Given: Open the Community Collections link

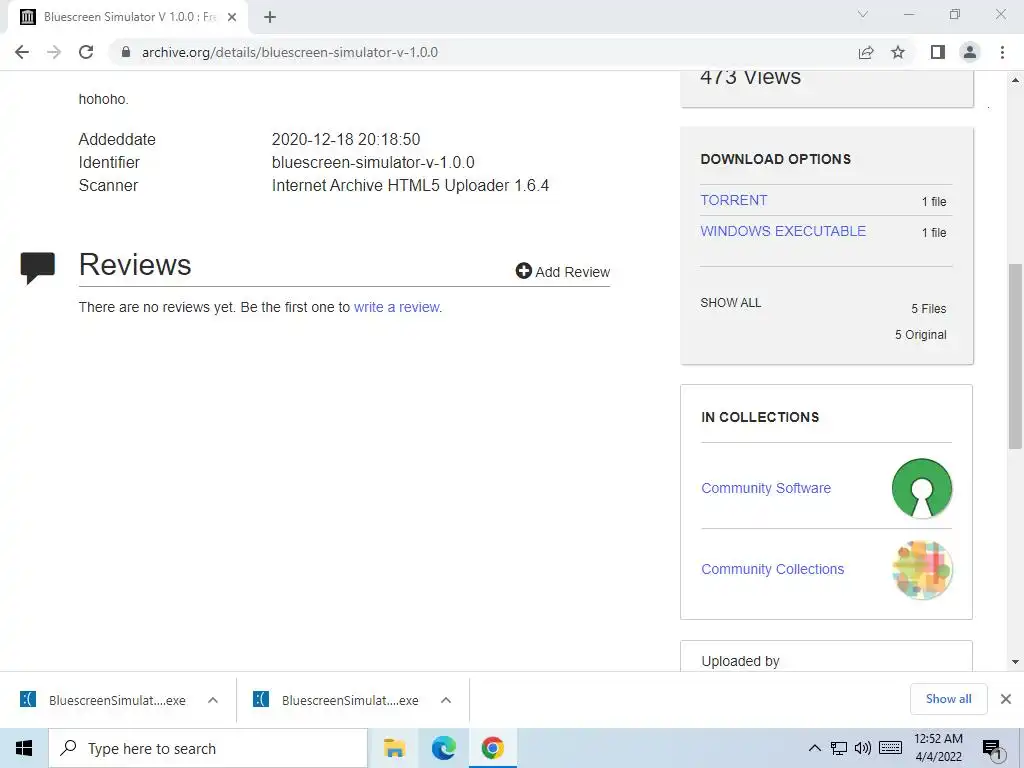Looking at the screenshot, I should 773,569.
